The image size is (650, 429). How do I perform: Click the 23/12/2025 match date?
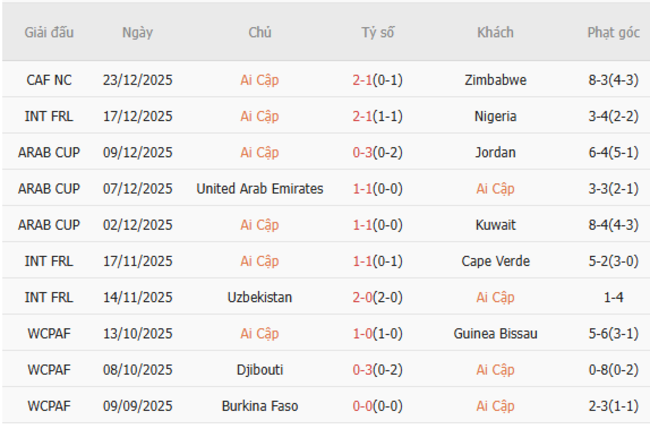pos(138,80)
